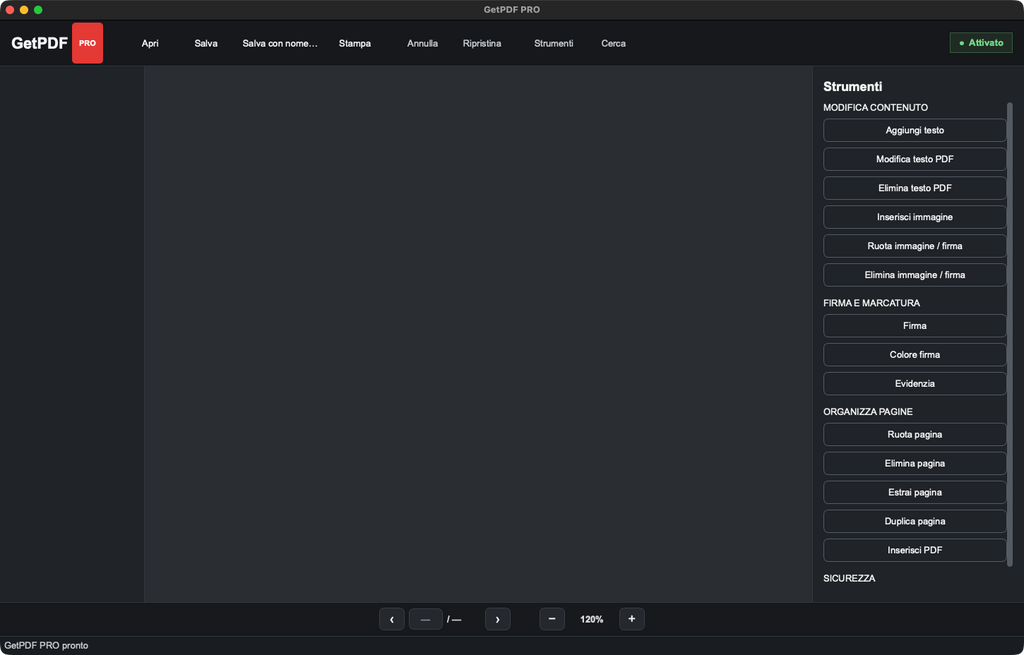Choose Salva con nome… in toolbar
Screen dimensions: 1024x655
point(280,43)
